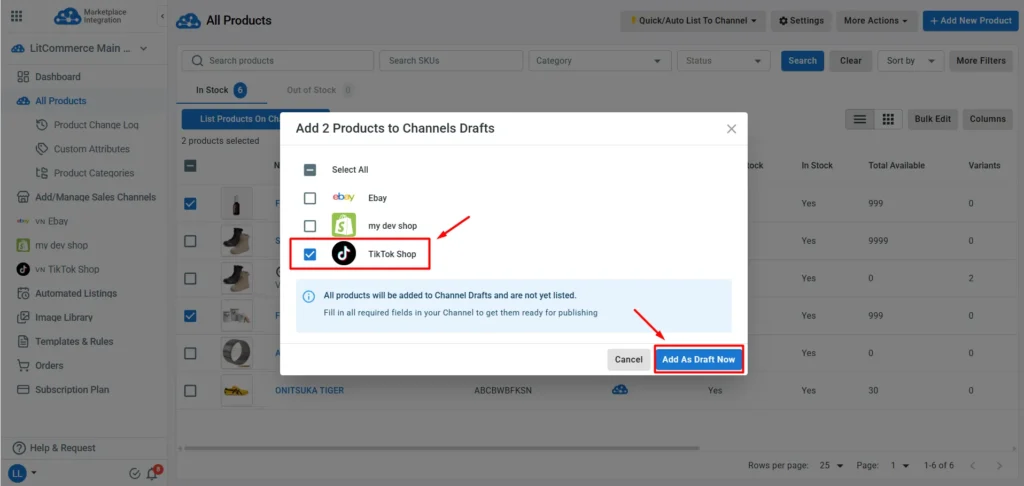Viewport: 1024px width, 486px height.
Task: Click the TikTok icon in sidebar
Action: coord(23,269)
